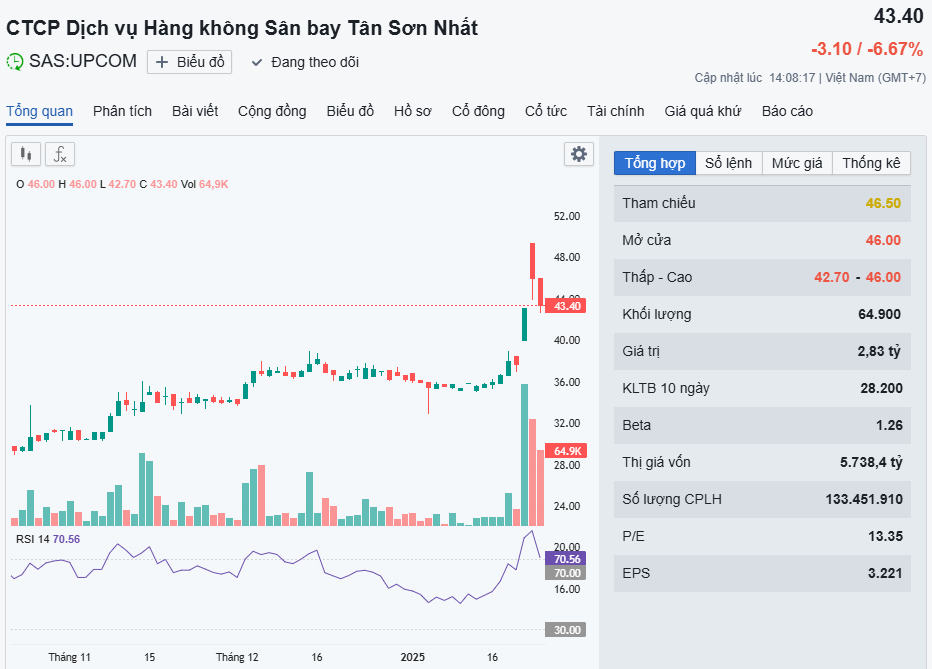Viewport: 932px width, 669px height.
Task: Open the chart settings gear icon
Action: pyautogui.click(x=578, y=154)
